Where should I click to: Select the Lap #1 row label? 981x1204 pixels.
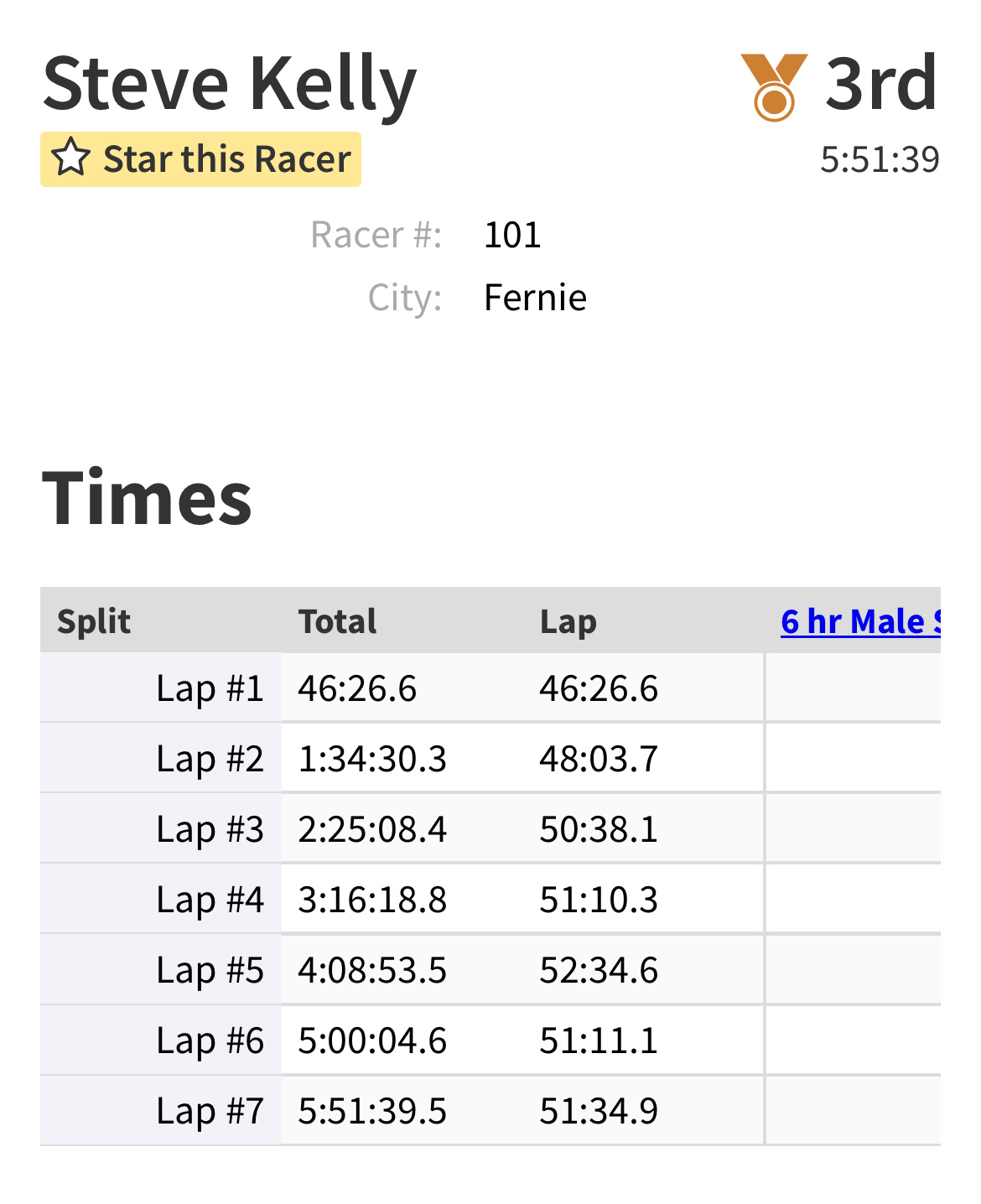[210, 688]
